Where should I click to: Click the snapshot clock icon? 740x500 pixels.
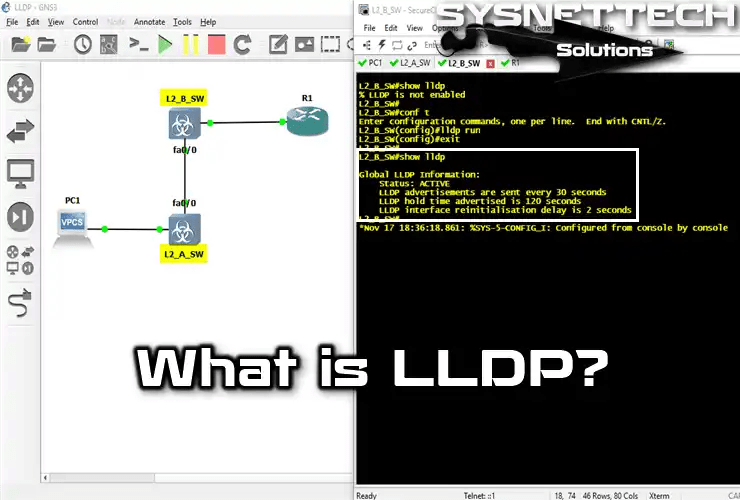click(x=83, y=45)
